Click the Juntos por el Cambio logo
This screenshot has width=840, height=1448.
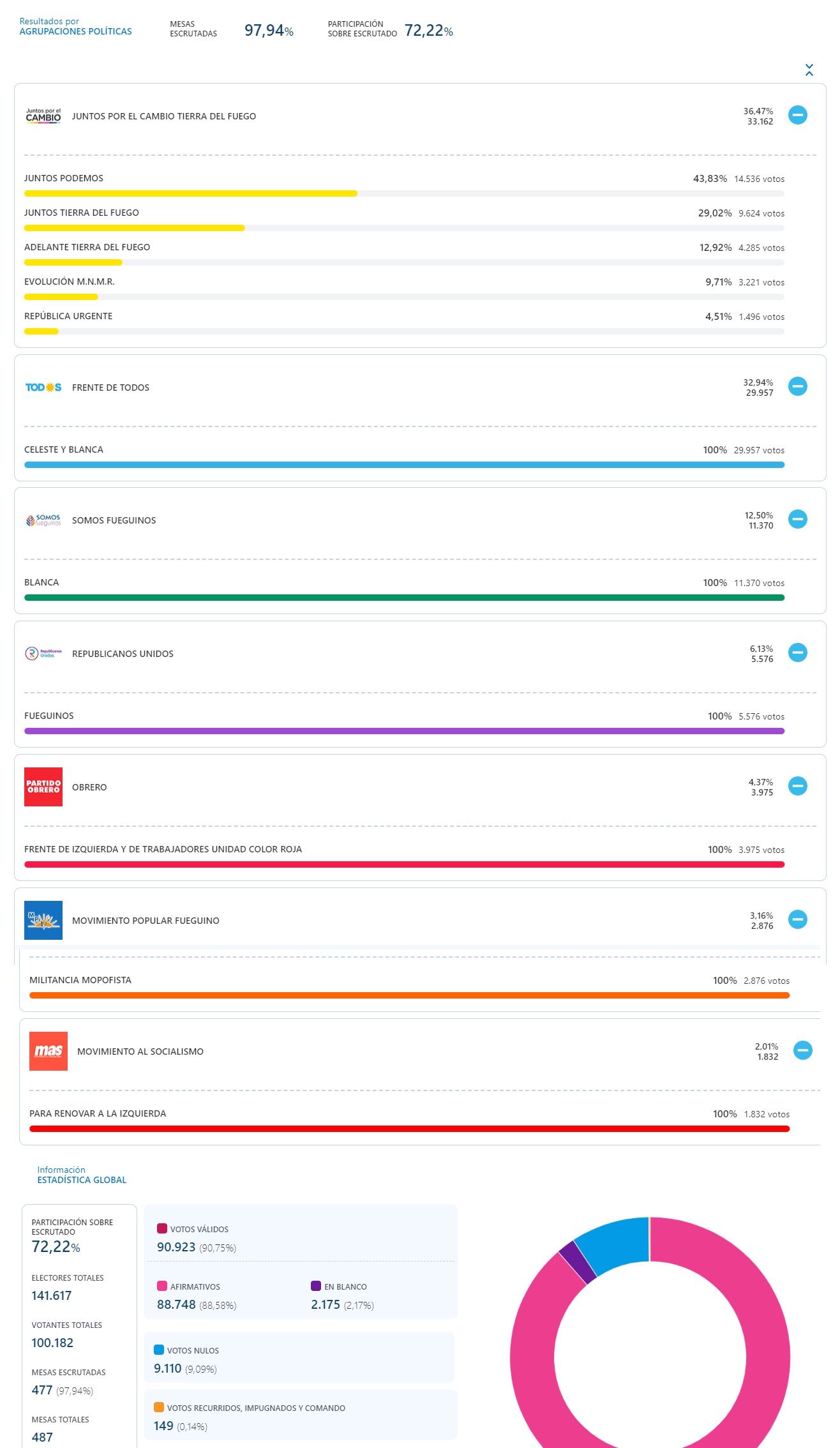43,116
